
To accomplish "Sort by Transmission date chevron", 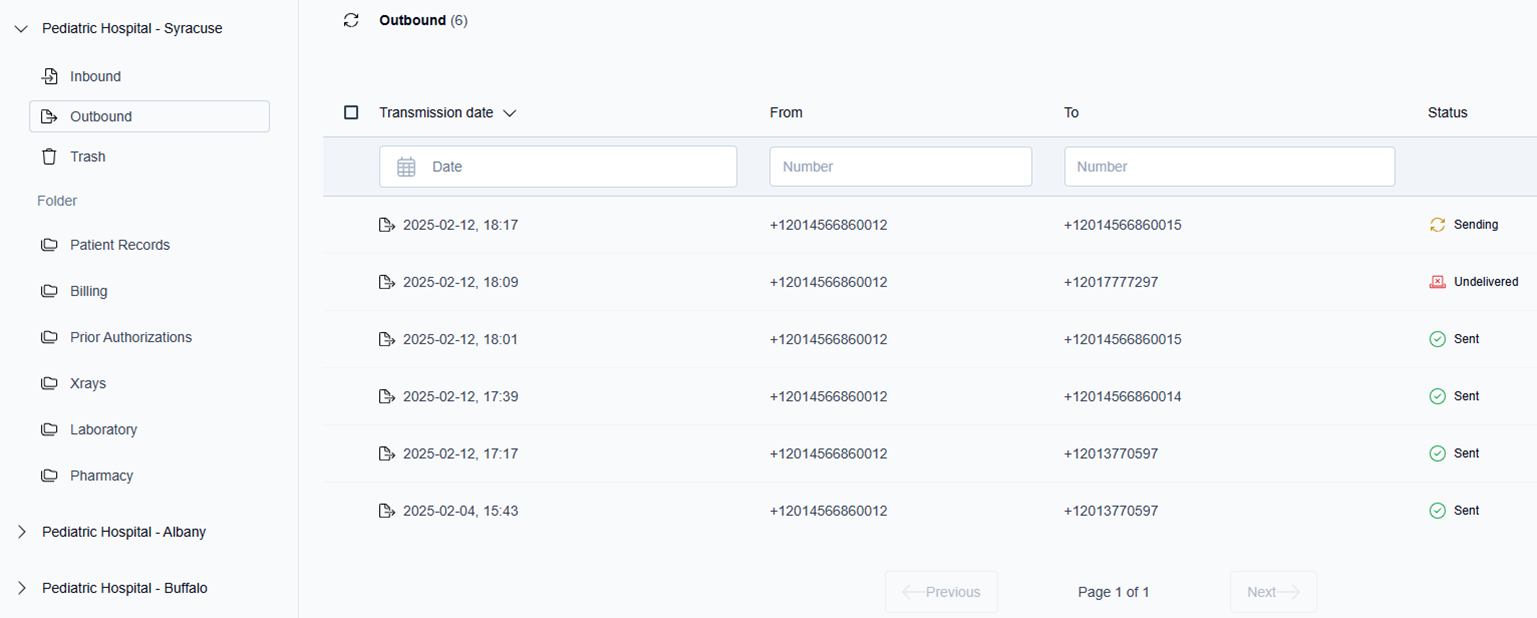I will tap(510, 113).
